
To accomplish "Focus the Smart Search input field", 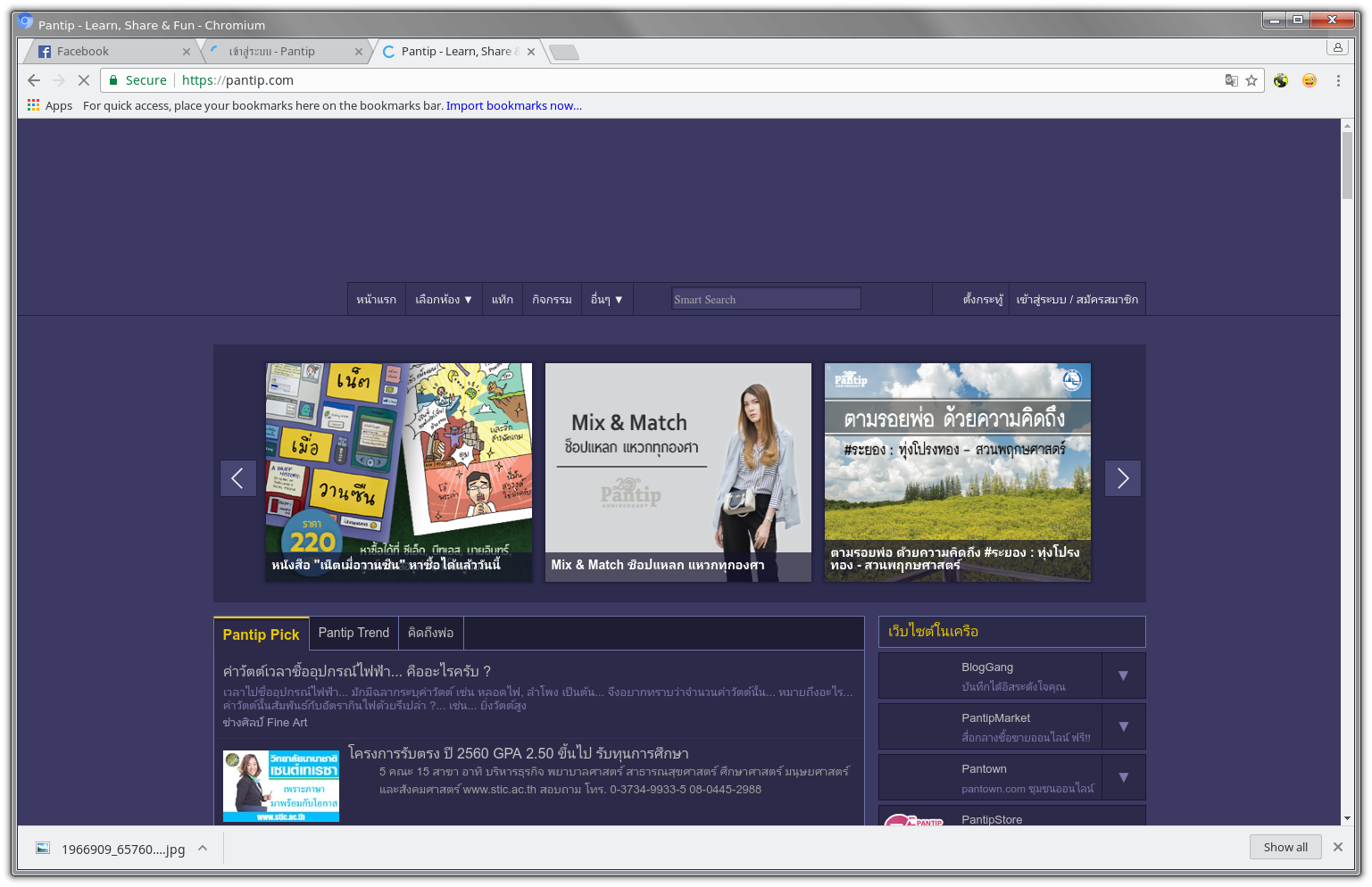I will pyautogui.click(x=766, y=299).
